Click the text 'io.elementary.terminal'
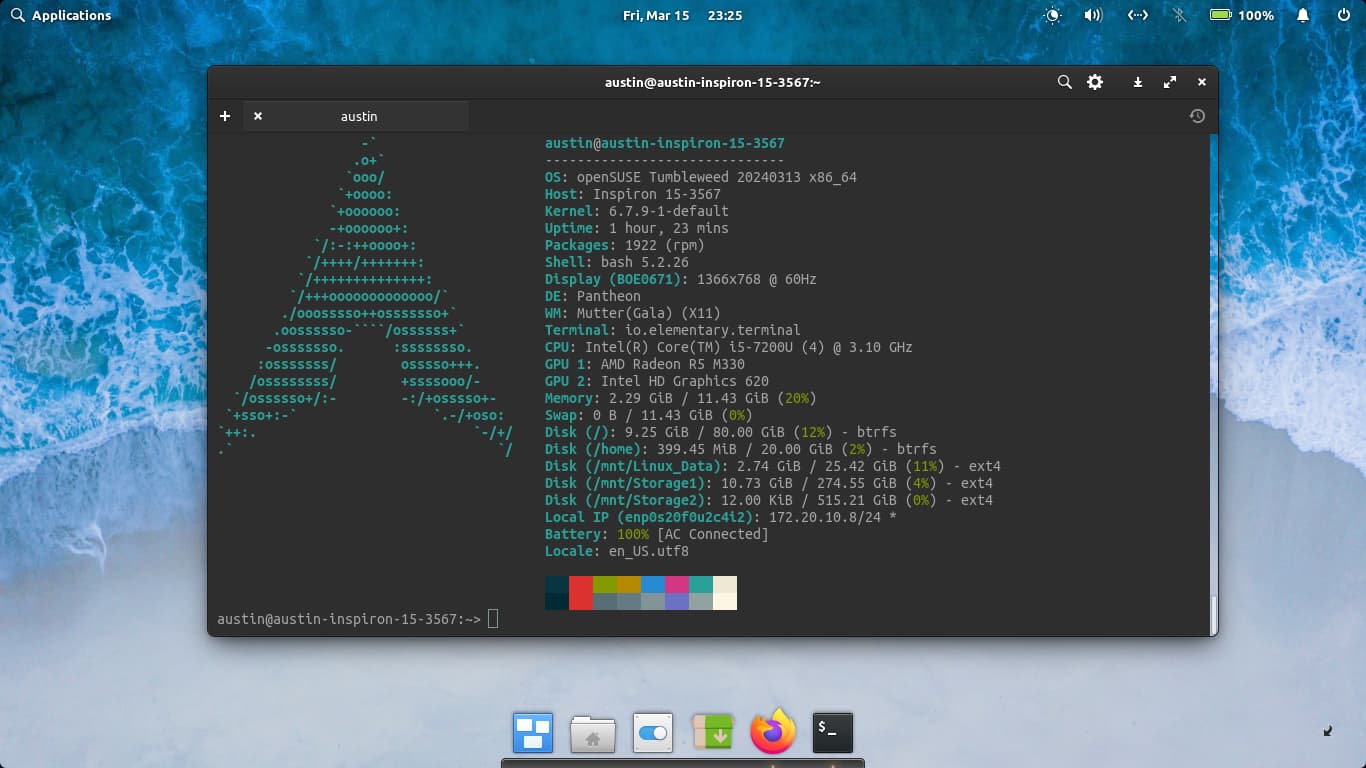The image size is (1366, 768). tap(713, 330)
